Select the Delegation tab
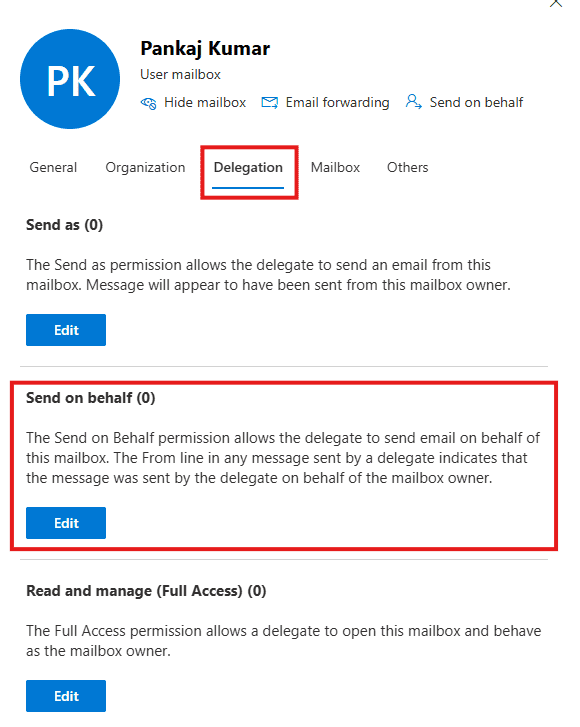This screenshot has height=727, width=580. coord(248,168)
